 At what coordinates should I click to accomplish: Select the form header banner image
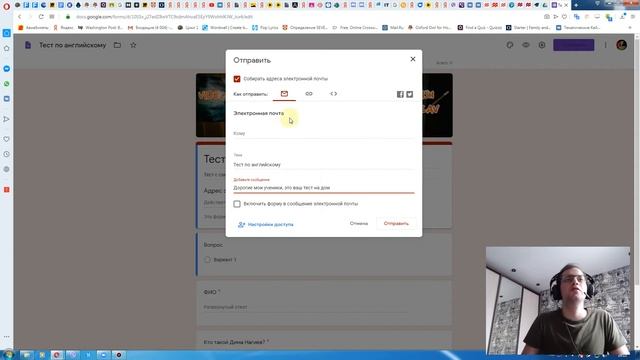[324, 105]
